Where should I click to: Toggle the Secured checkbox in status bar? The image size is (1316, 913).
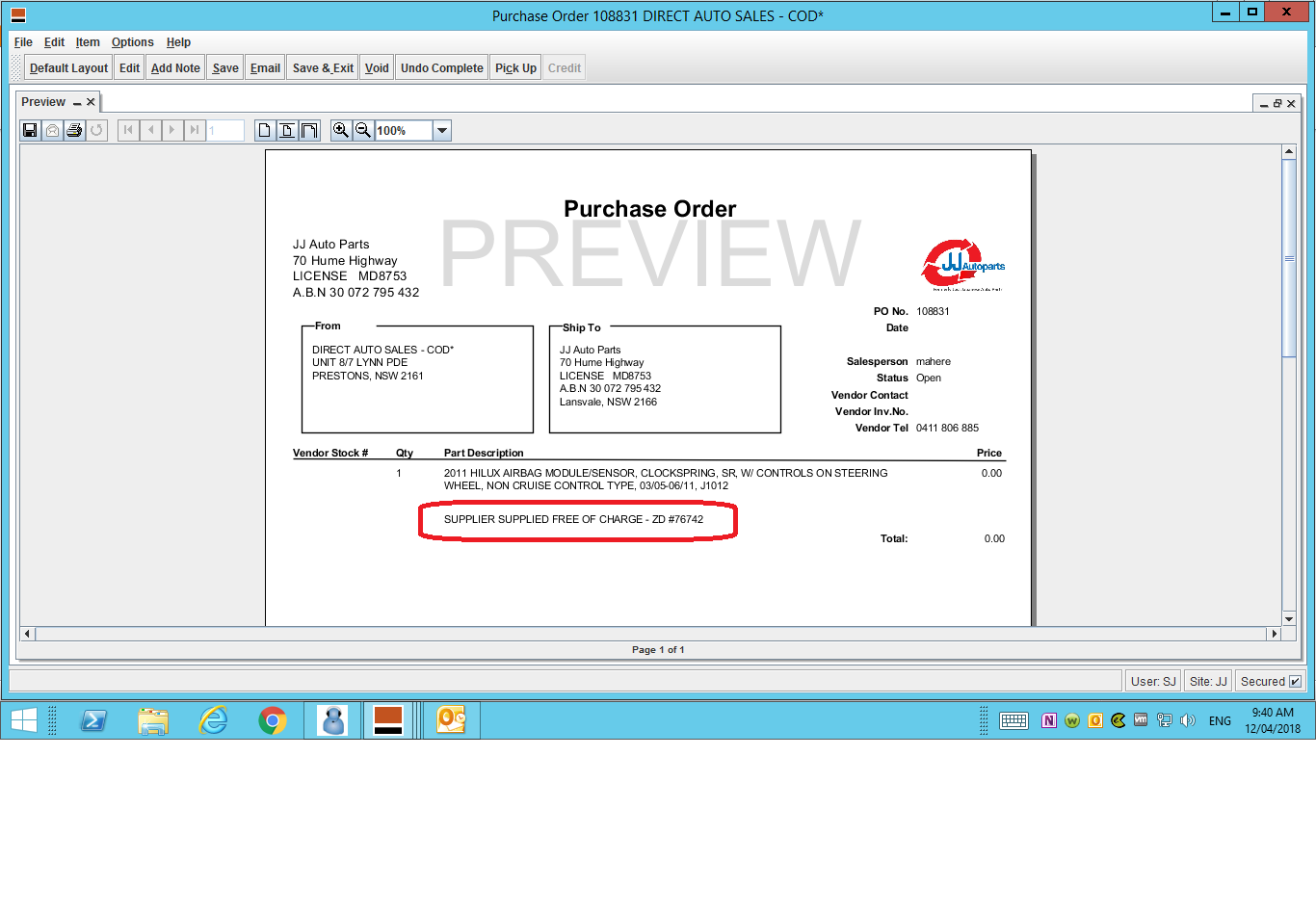point(1295,681)
